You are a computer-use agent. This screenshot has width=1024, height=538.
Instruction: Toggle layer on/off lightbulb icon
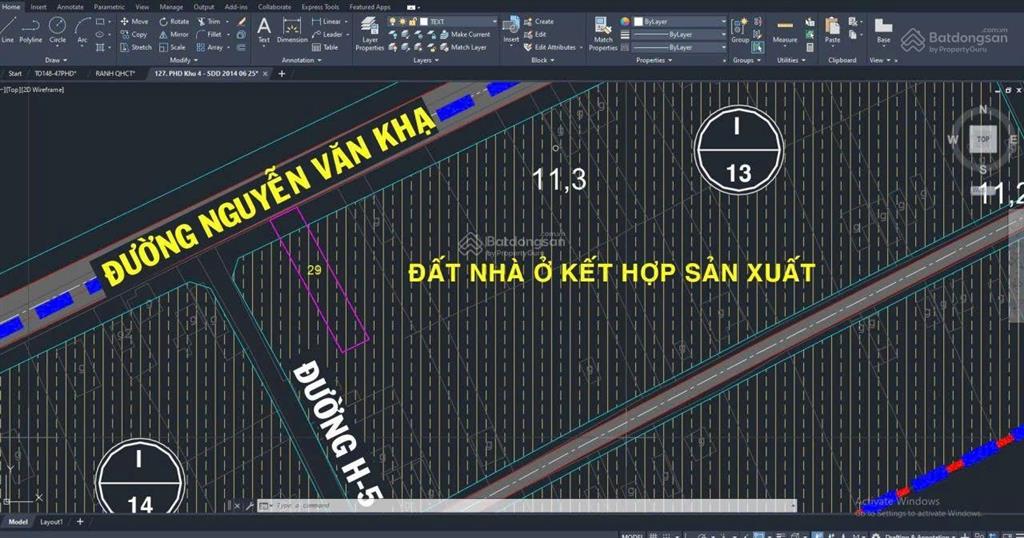pos(392,22)
